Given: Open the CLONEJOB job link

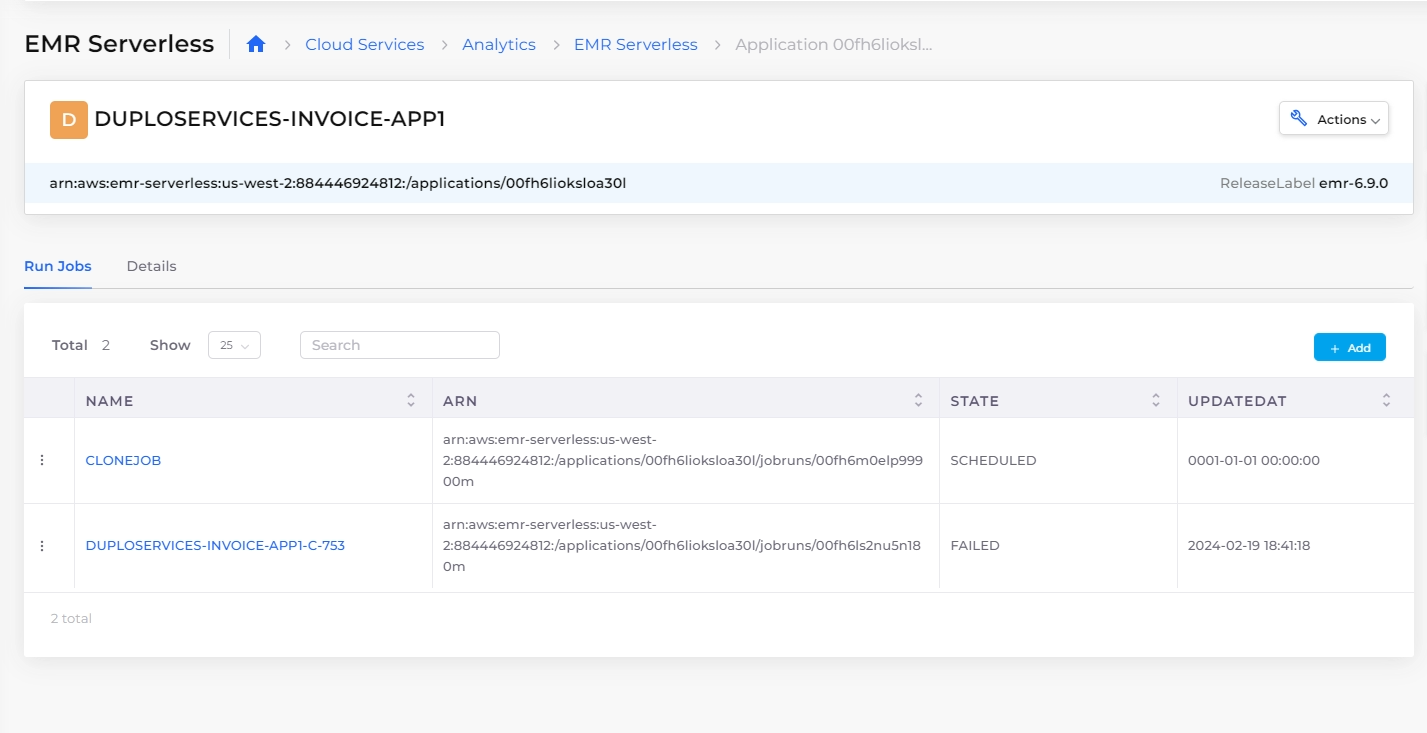Looking at the screenshot, I should point(123,461).
